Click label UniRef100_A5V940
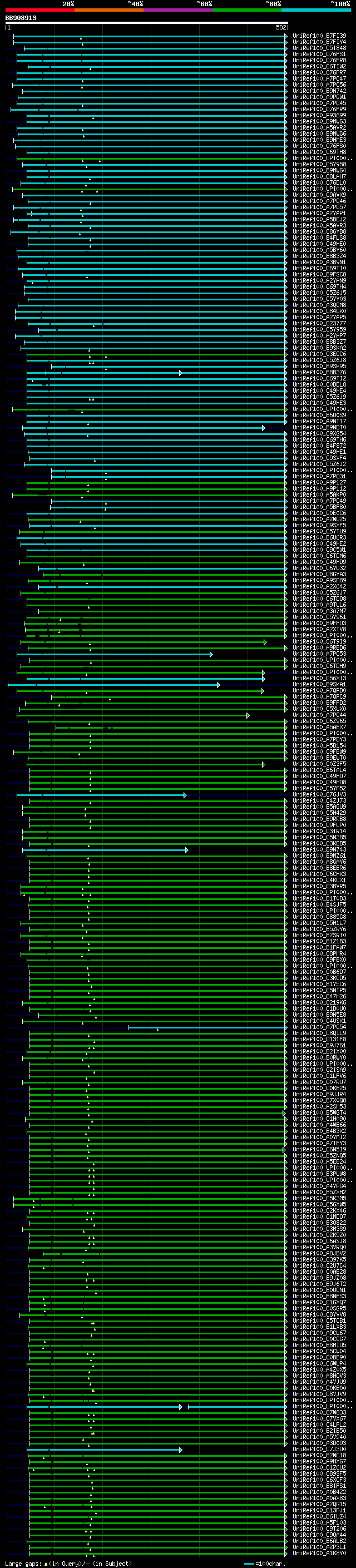This screenshot has height=1568, width=356. [x=319, y=1437]
